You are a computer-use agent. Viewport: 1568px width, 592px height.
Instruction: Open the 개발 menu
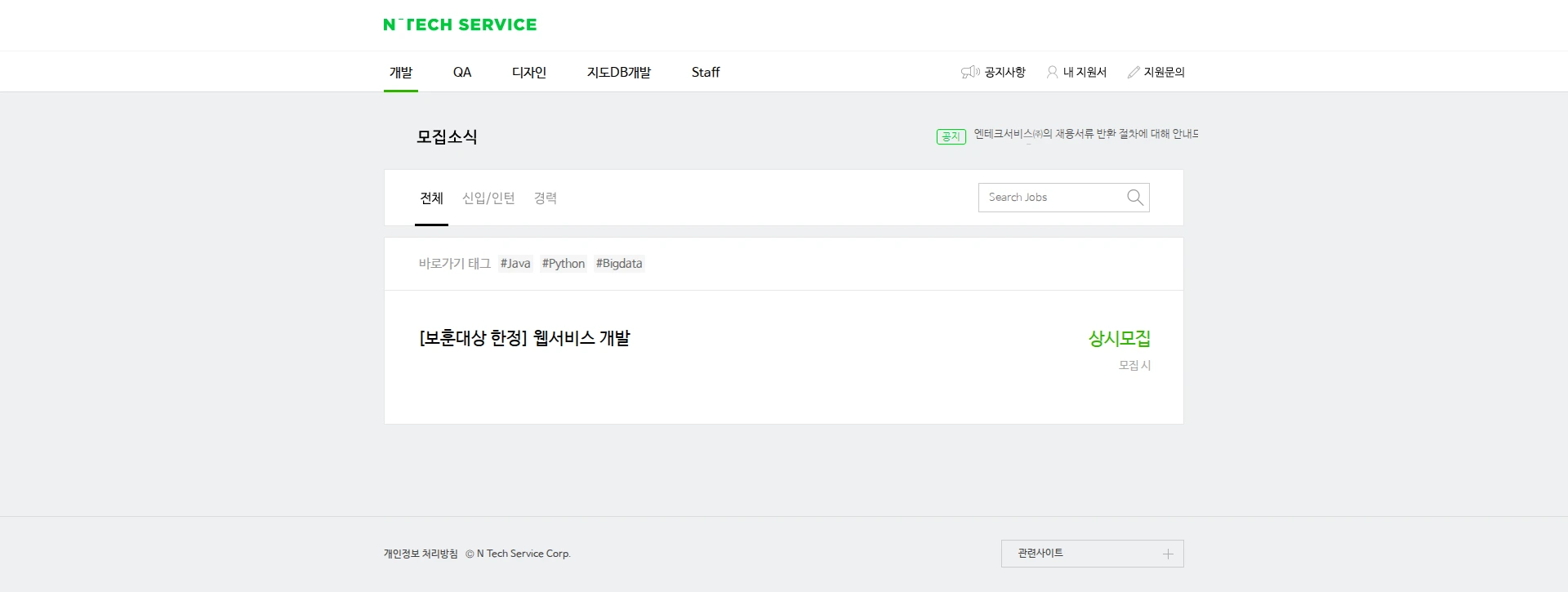401,72
